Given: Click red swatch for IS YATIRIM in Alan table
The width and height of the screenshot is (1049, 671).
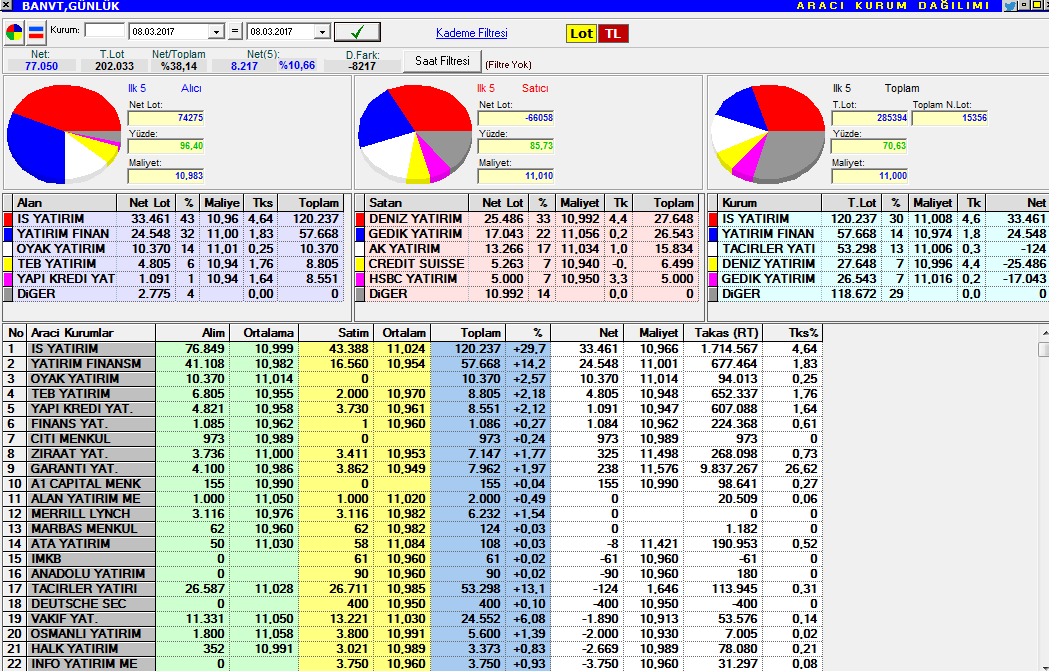Looking at the screenshot, I should click(x=8, y=219).
